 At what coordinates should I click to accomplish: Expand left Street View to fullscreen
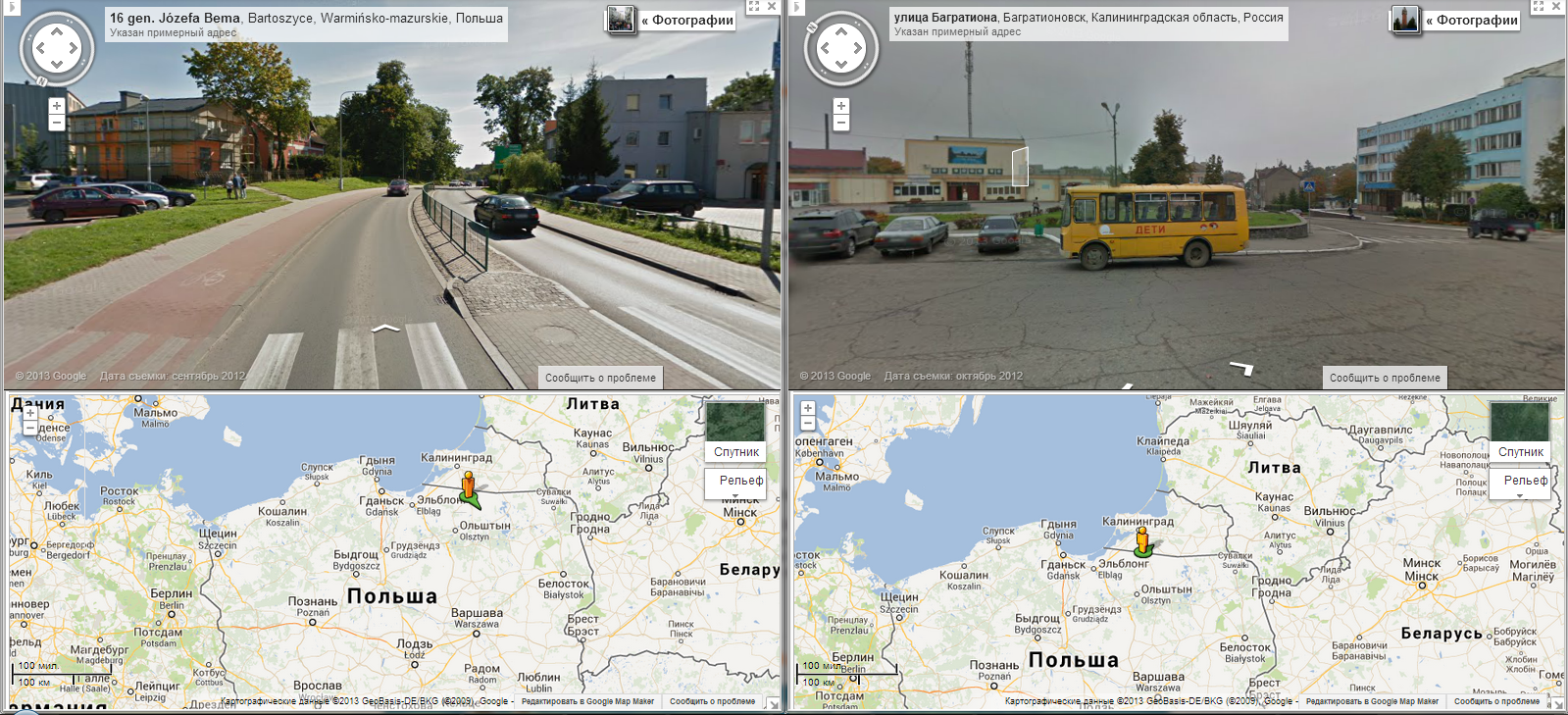pyautogui.click(x=753, y=6)
